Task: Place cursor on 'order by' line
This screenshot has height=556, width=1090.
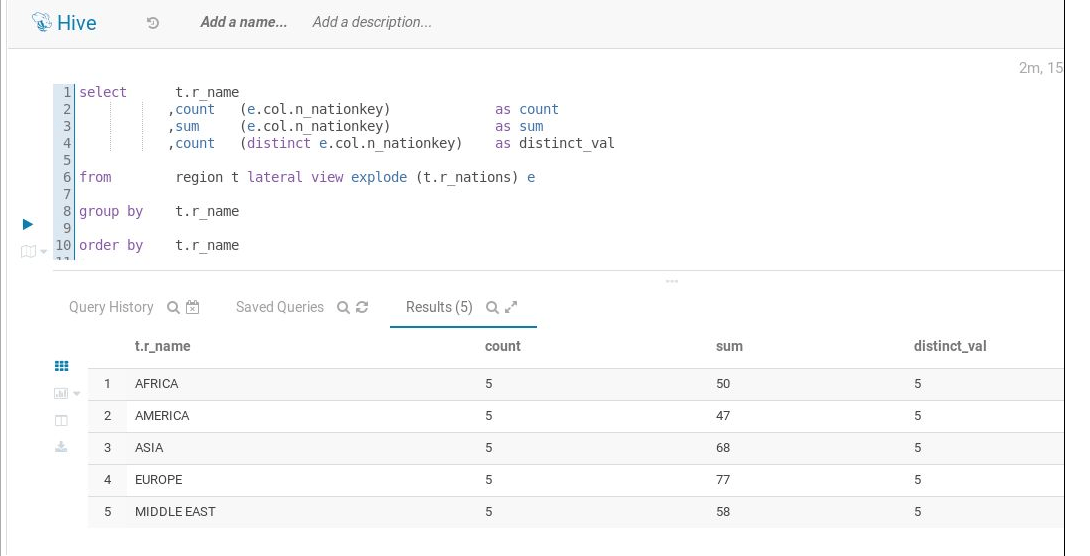Action: (x=159, y=245)
